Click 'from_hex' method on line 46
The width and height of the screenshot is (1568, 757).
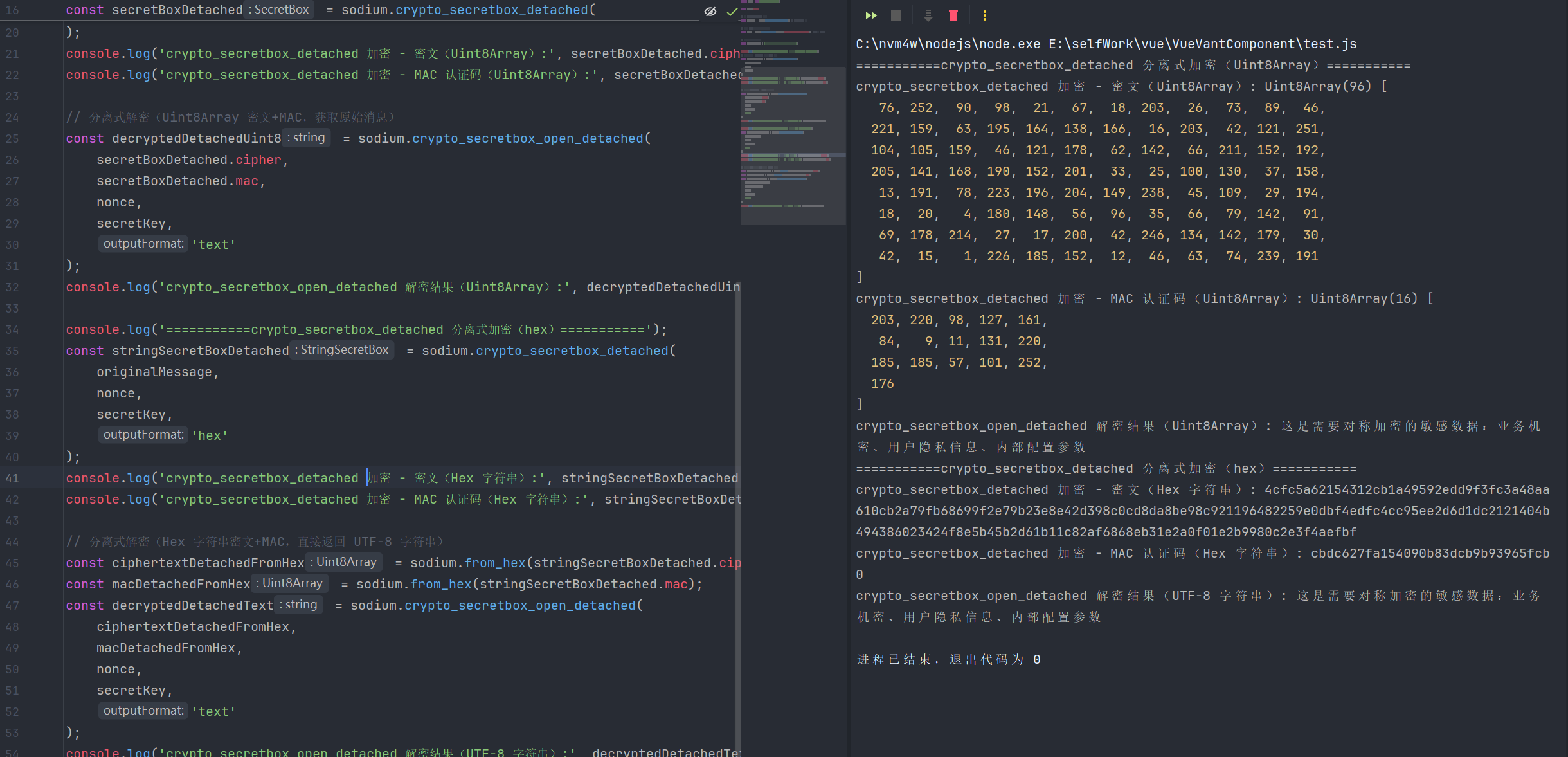(440, 584)
